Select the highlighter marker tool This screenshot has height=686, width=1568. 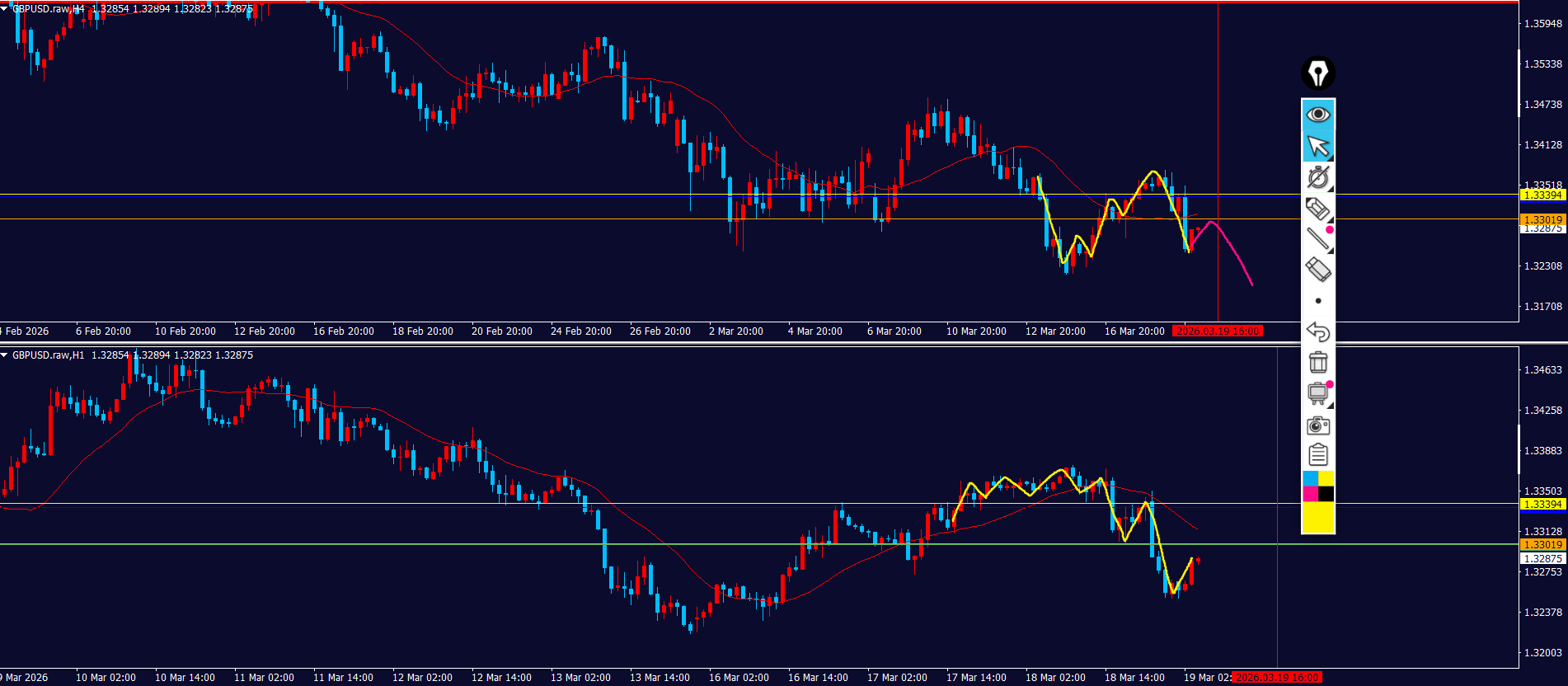(x=1317, y=209)
